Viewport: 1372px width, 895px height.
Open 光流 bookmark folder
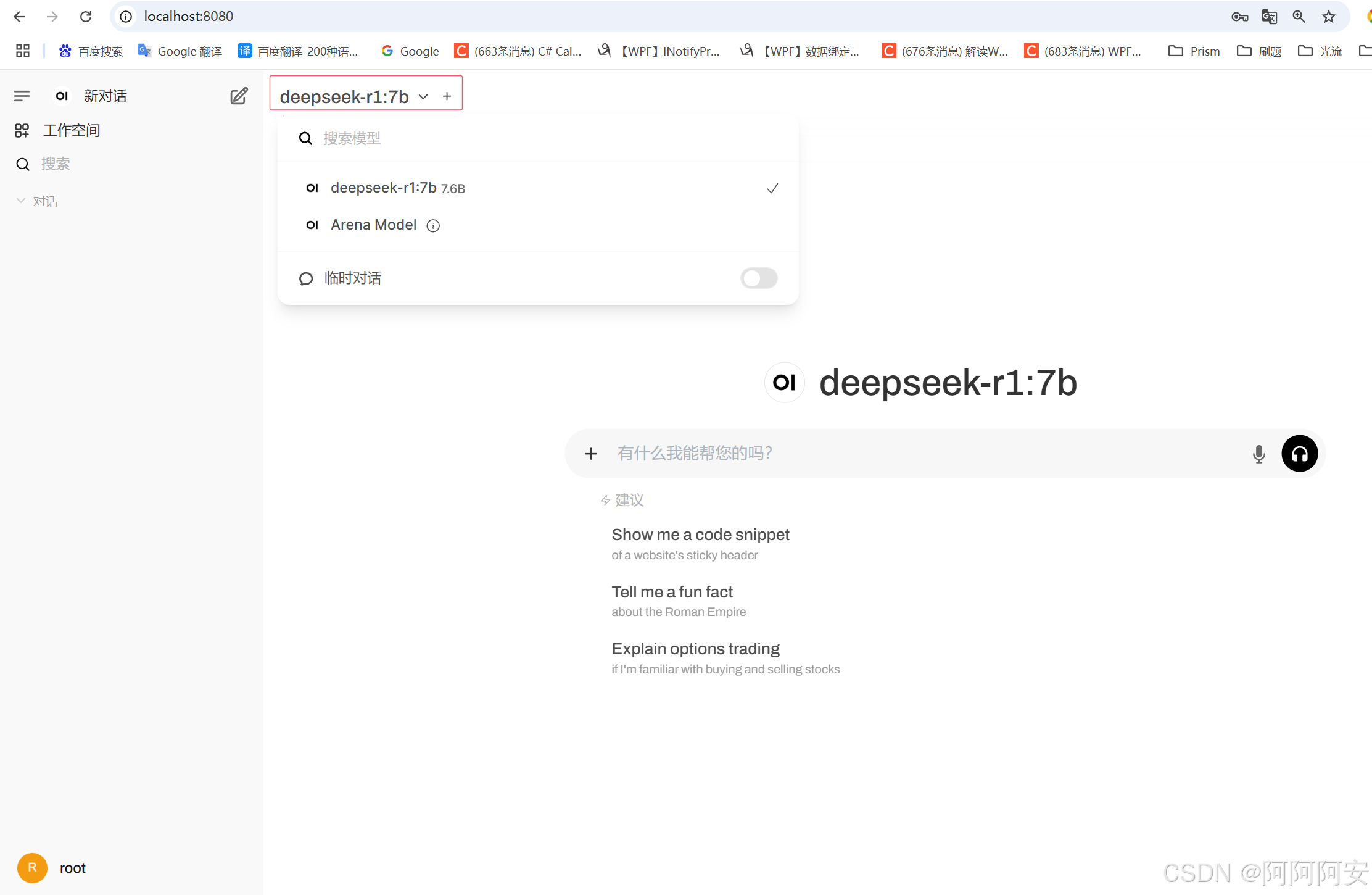click(x=1320, y=51)
